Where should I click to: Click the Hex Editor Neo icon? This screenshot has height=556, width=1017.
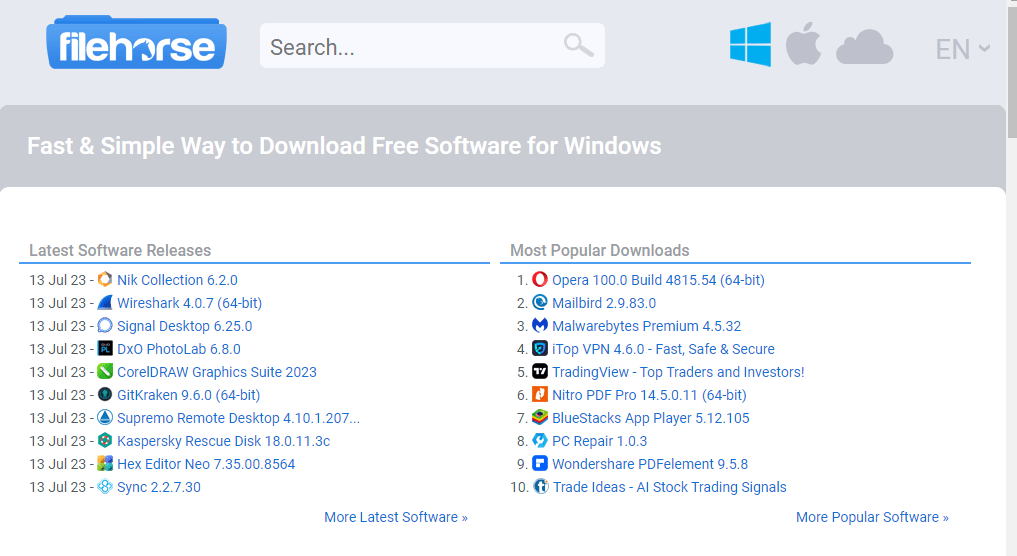(105, 464)
